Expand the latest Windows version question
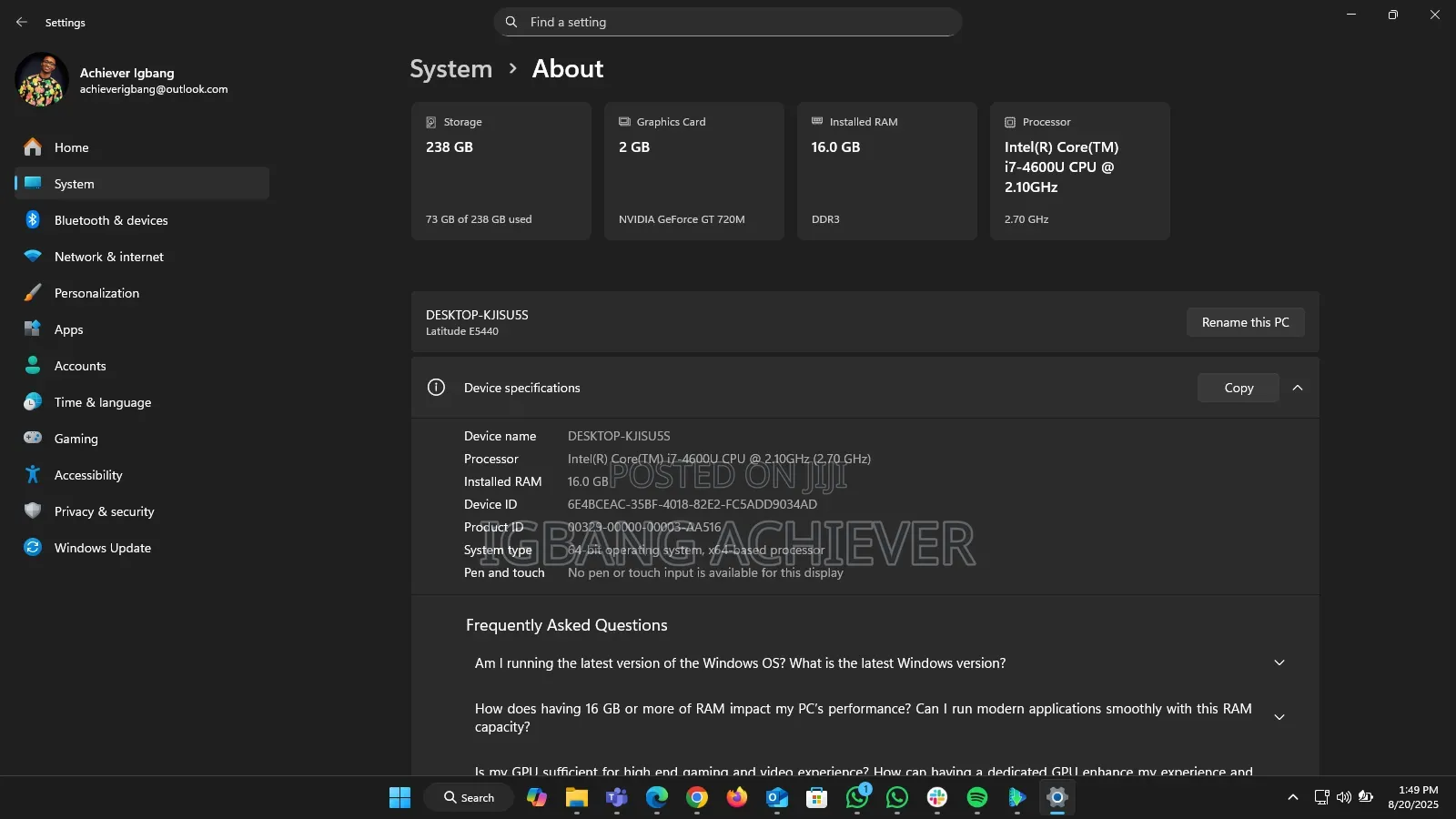Image resolution: width=1456 pixels, height=819 pixels. point(1279,662)
